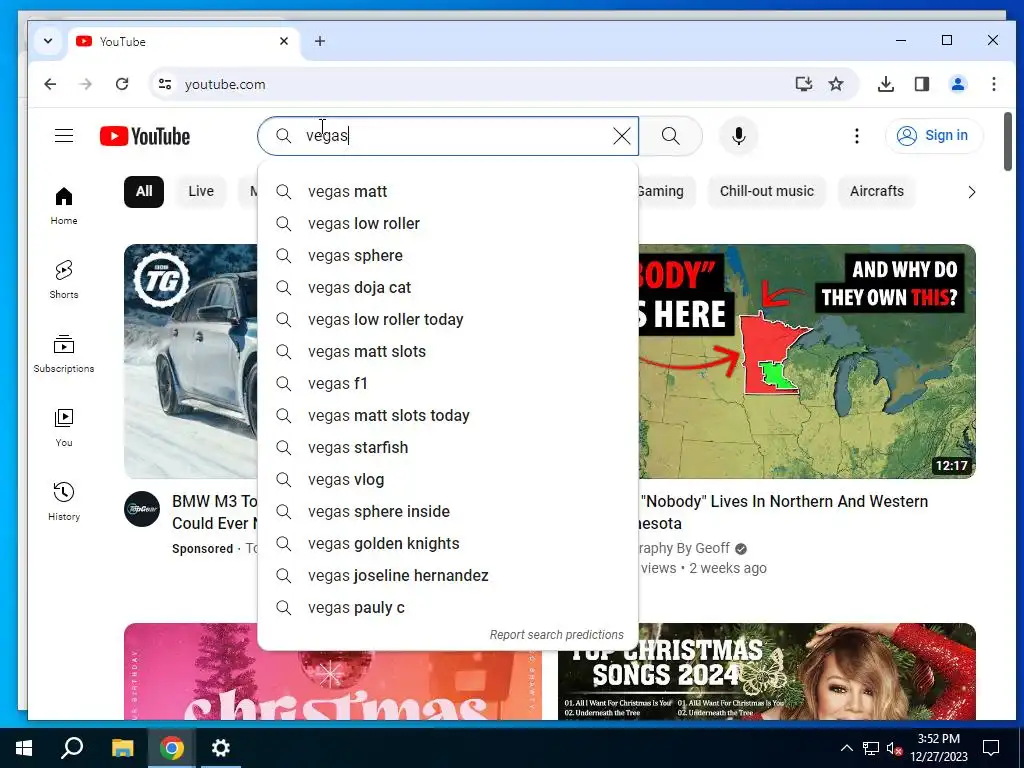
Task: Choose suggestion "vegas low roller"
Action: tap(448, 223)
